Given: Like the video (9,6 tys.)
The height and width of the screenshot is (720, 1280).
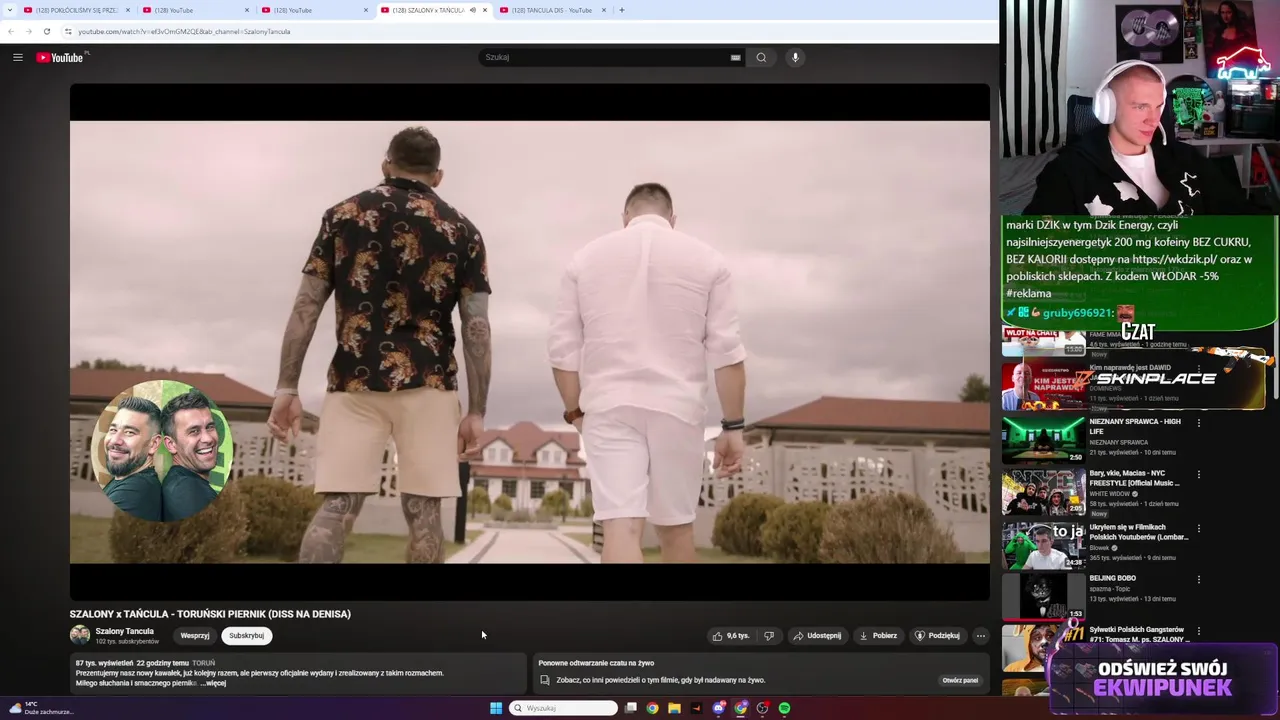Looking at the screenshot, I should pos(731,636).
